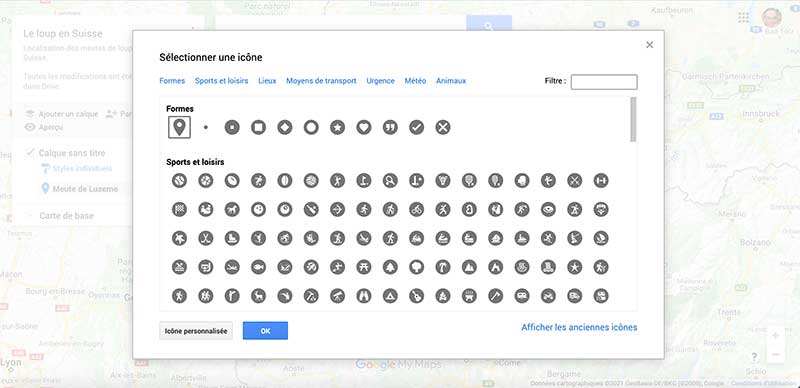Select the binoculars icon
Viewport: 800px width, 388px height.
(364, 296)
